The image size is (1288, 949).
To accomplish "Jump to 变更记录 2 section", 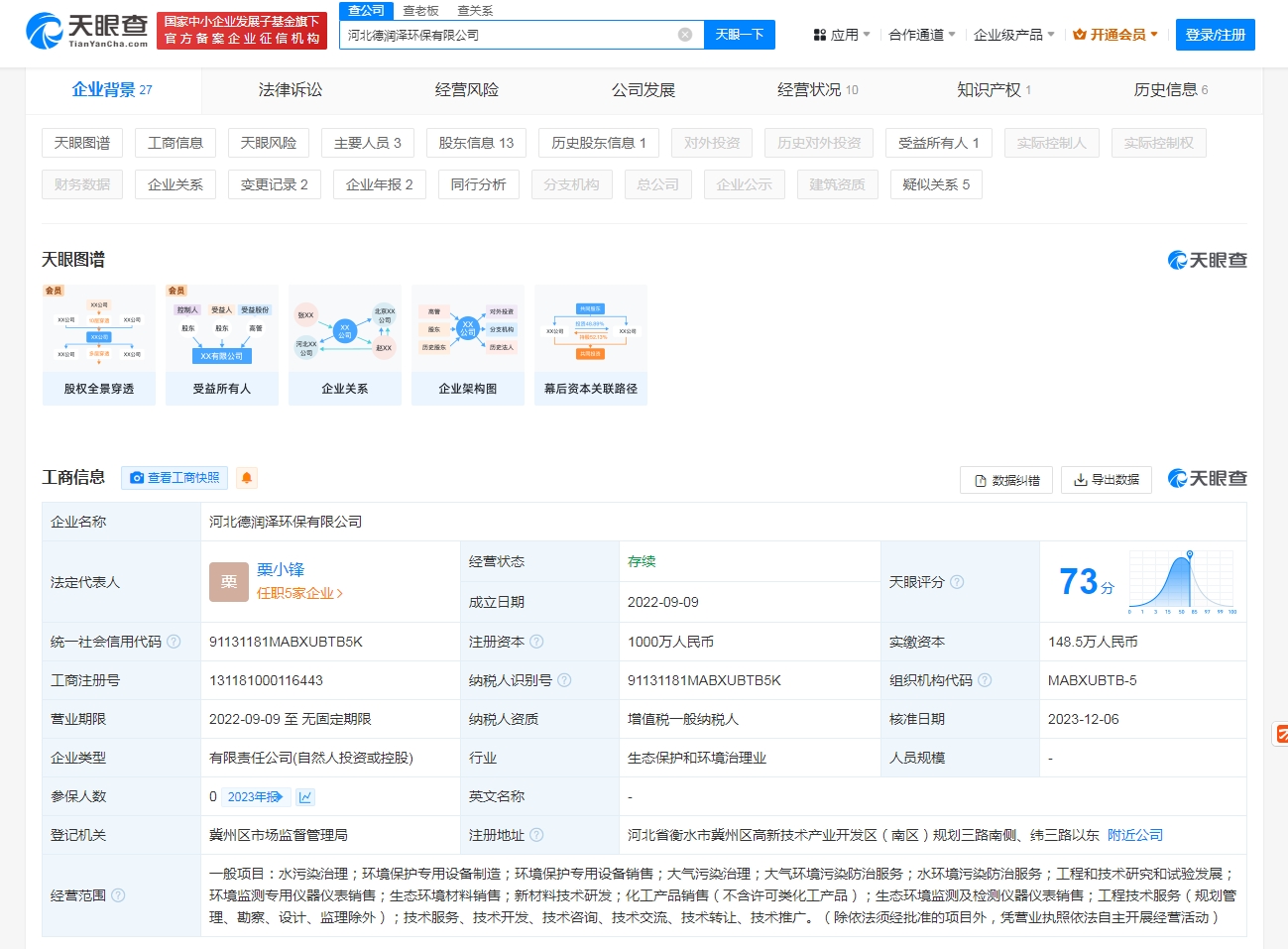I will click(x=275, y=184).
